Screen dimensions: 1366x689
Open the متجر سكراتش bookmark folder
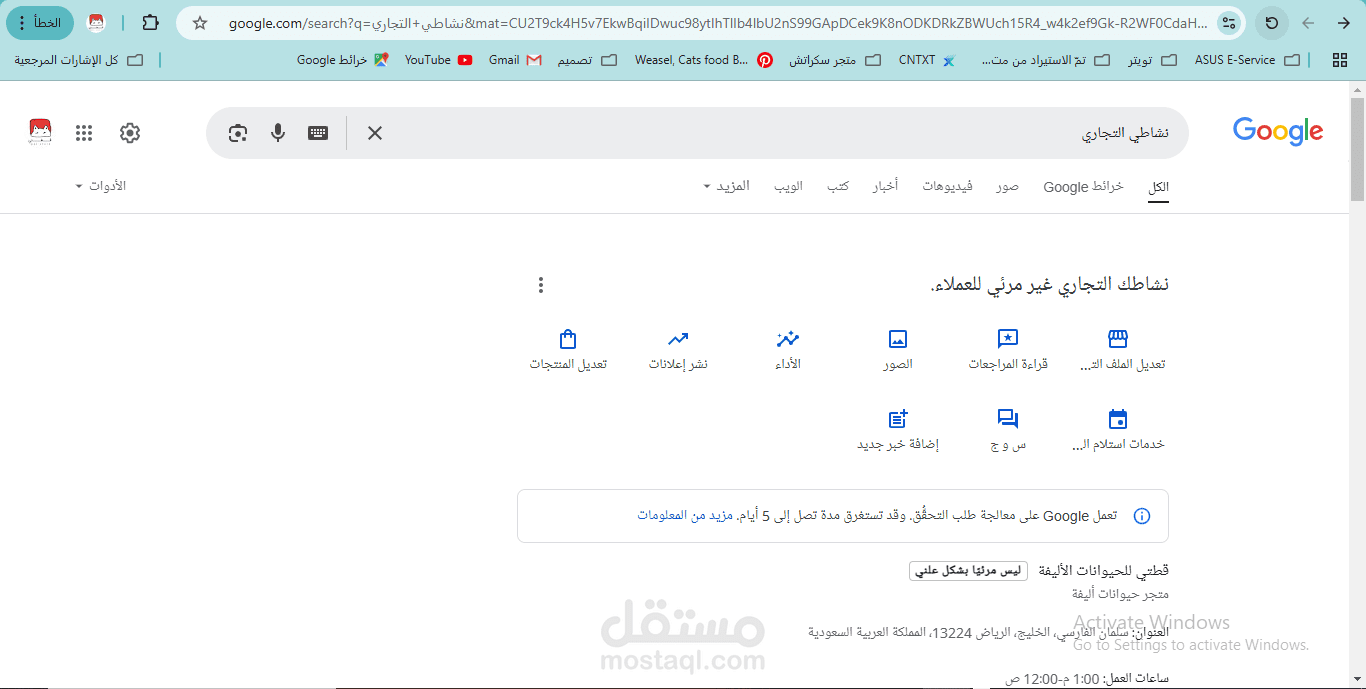(835, 60)
